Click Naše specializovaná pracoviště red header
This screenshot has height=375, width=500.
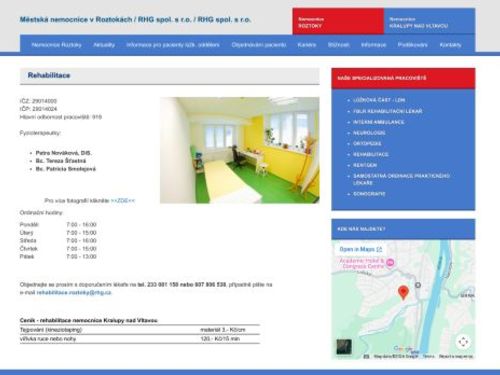[x=403, y=78]
